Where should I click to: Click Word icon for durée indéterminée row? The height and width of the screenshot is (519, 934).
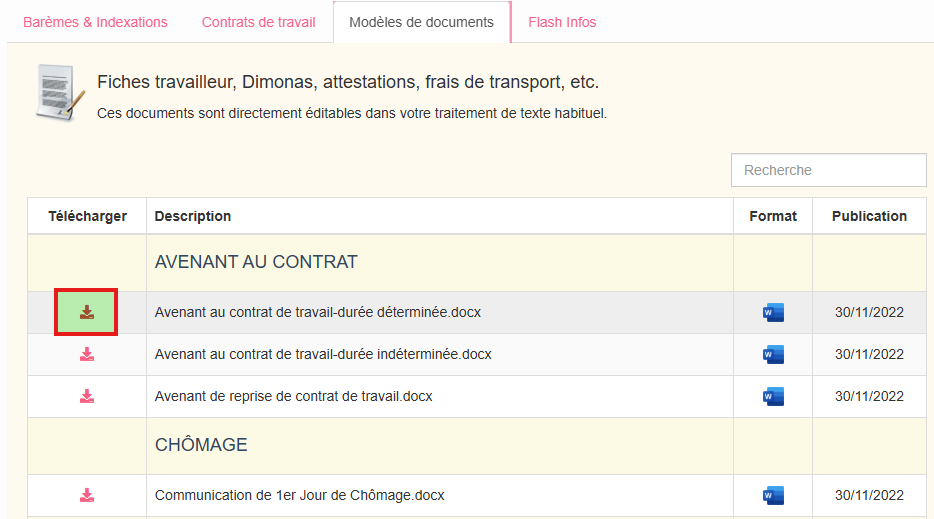pos(772,355)
